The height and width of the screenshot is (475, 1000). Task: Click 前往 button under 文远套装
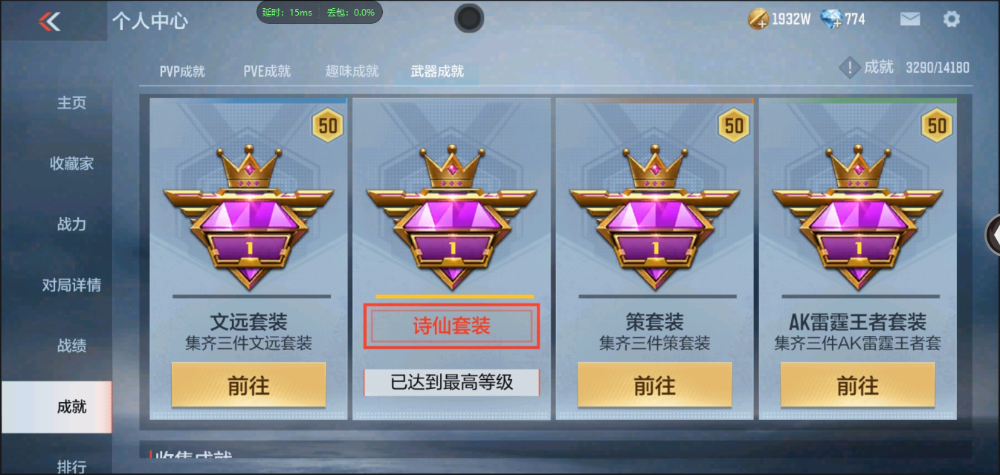click(x=249, y=384)
